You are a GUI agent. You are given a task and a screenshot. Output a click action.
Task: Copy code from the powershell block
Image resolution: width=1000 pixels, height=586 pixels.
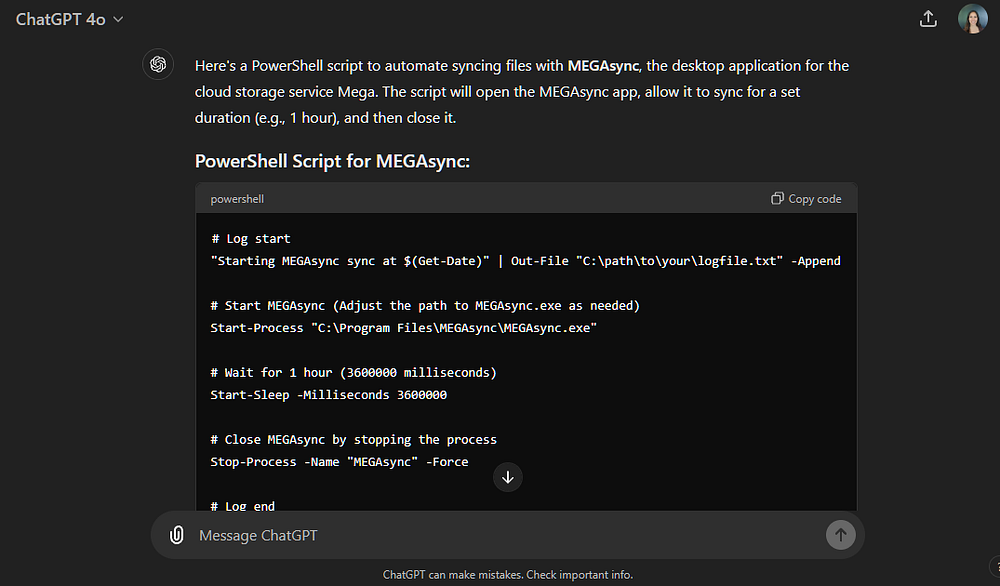(x=806, y=199)
